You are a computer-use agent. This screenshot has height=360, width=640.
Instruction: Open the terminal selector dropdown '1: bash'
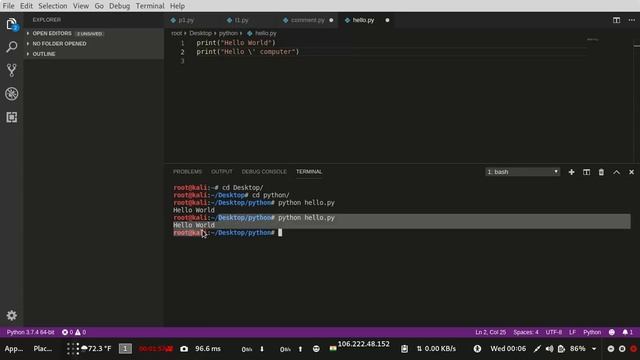click(x=522, y=172)
